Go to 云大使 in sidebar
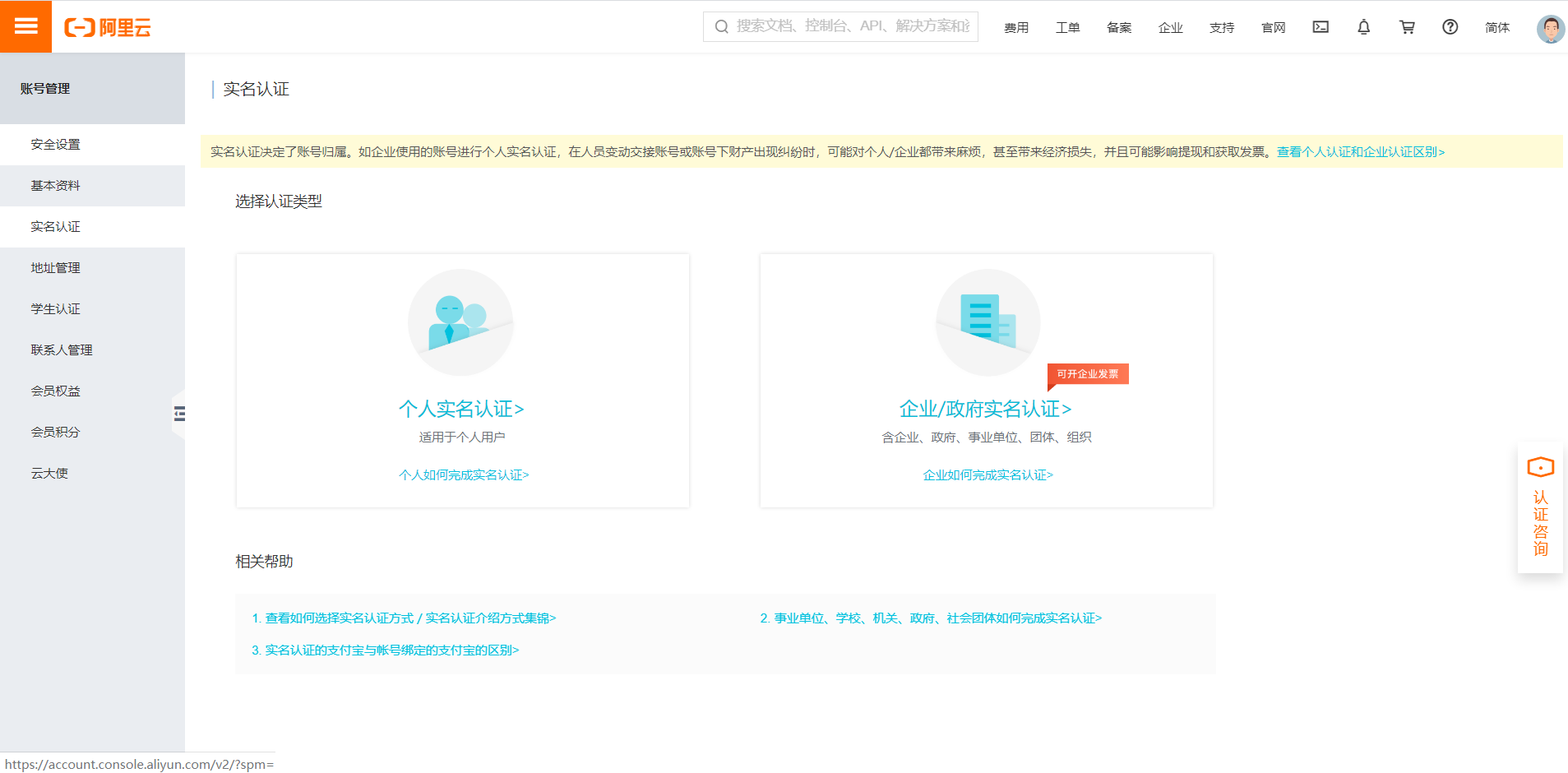 (x=92, y=474)
